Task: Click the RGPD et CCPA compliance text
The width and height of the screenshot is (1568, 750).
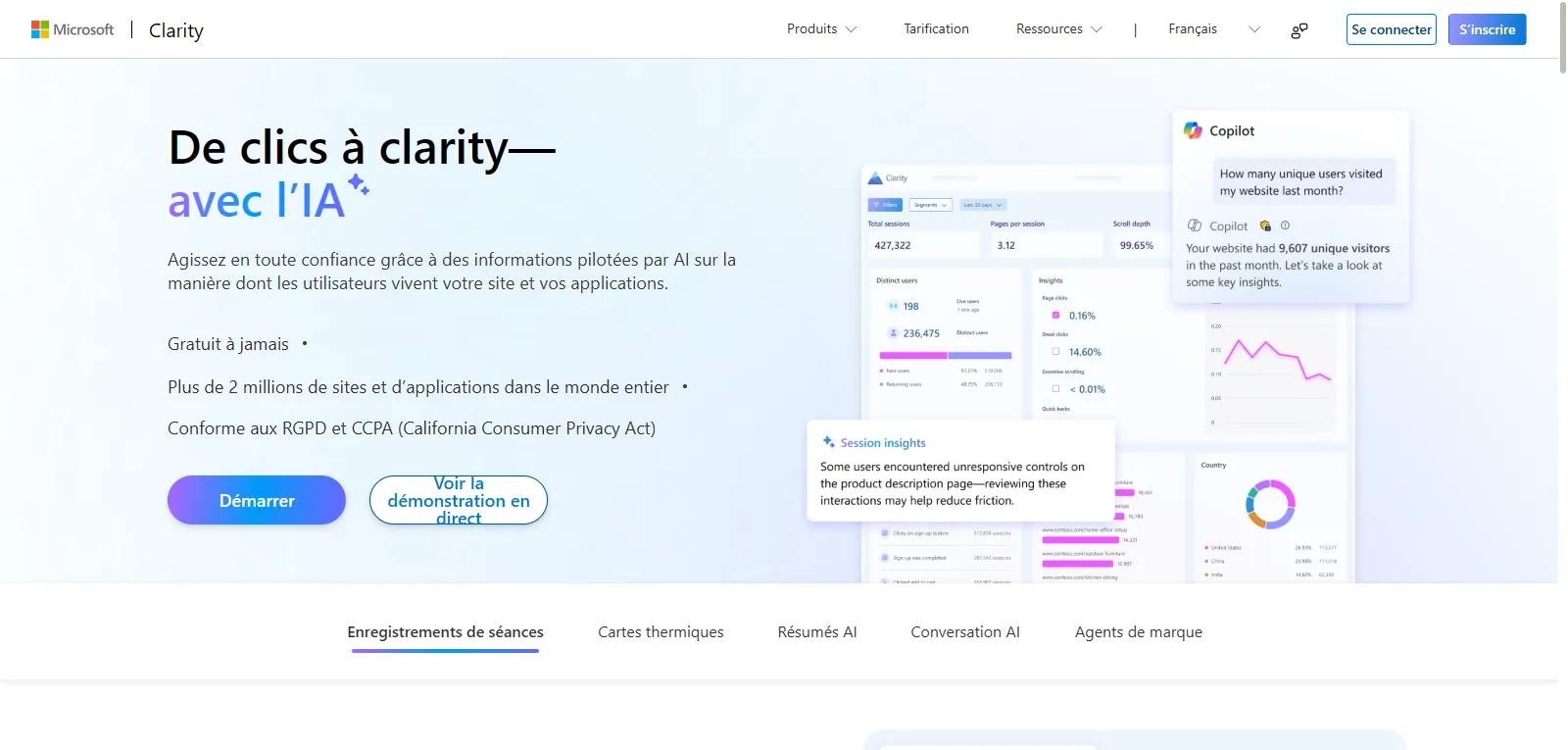Action: click(x=412, y=428)
